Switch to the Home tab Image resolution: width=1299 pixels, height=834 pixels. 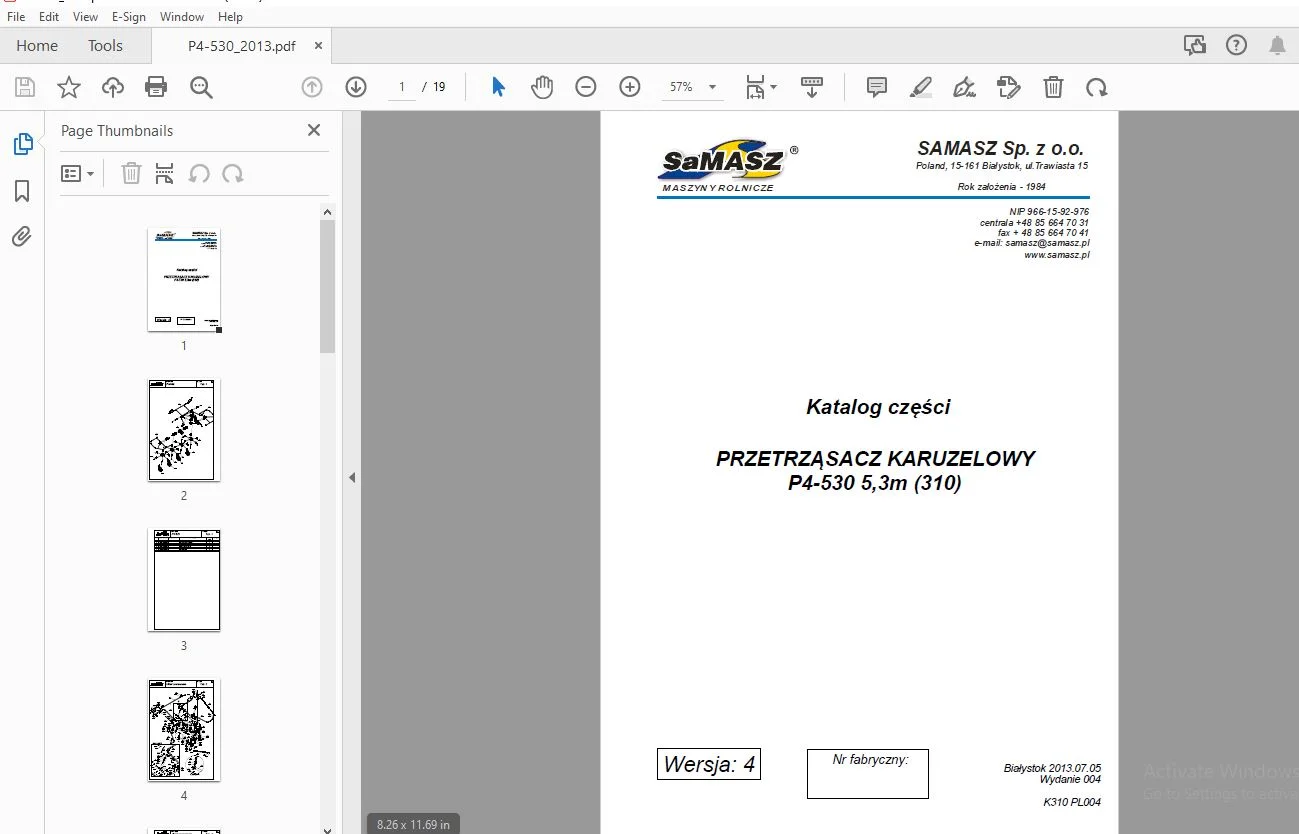37,45
